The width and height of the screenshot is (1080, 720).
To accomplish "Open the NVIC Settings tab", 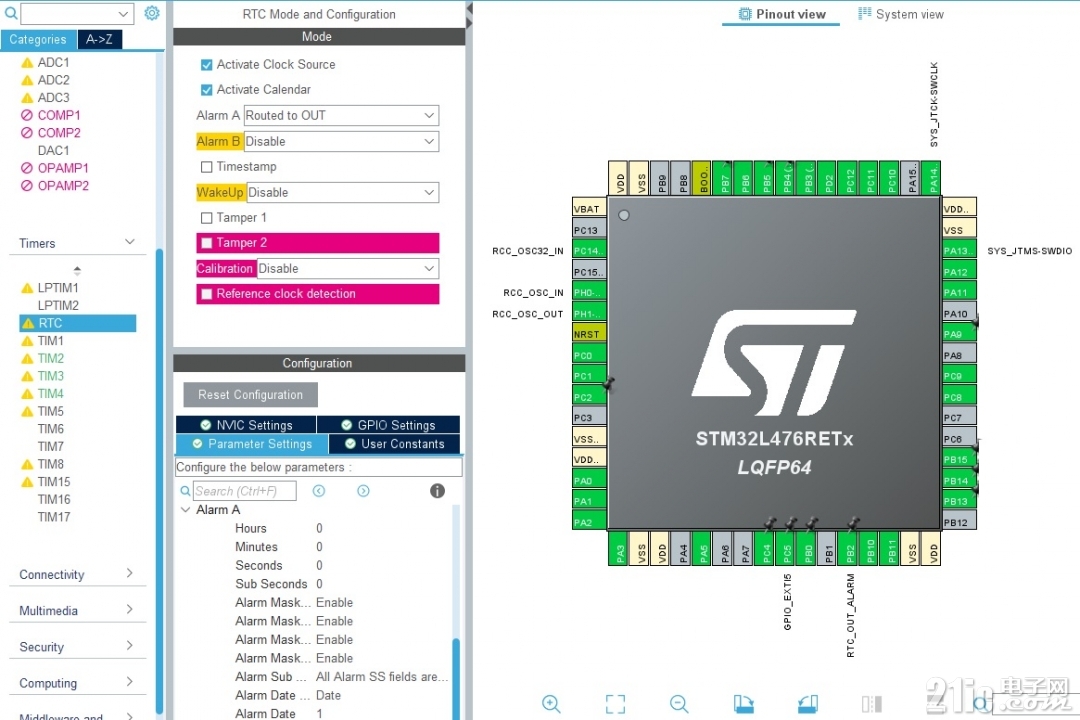I will (x=246, y=425).
